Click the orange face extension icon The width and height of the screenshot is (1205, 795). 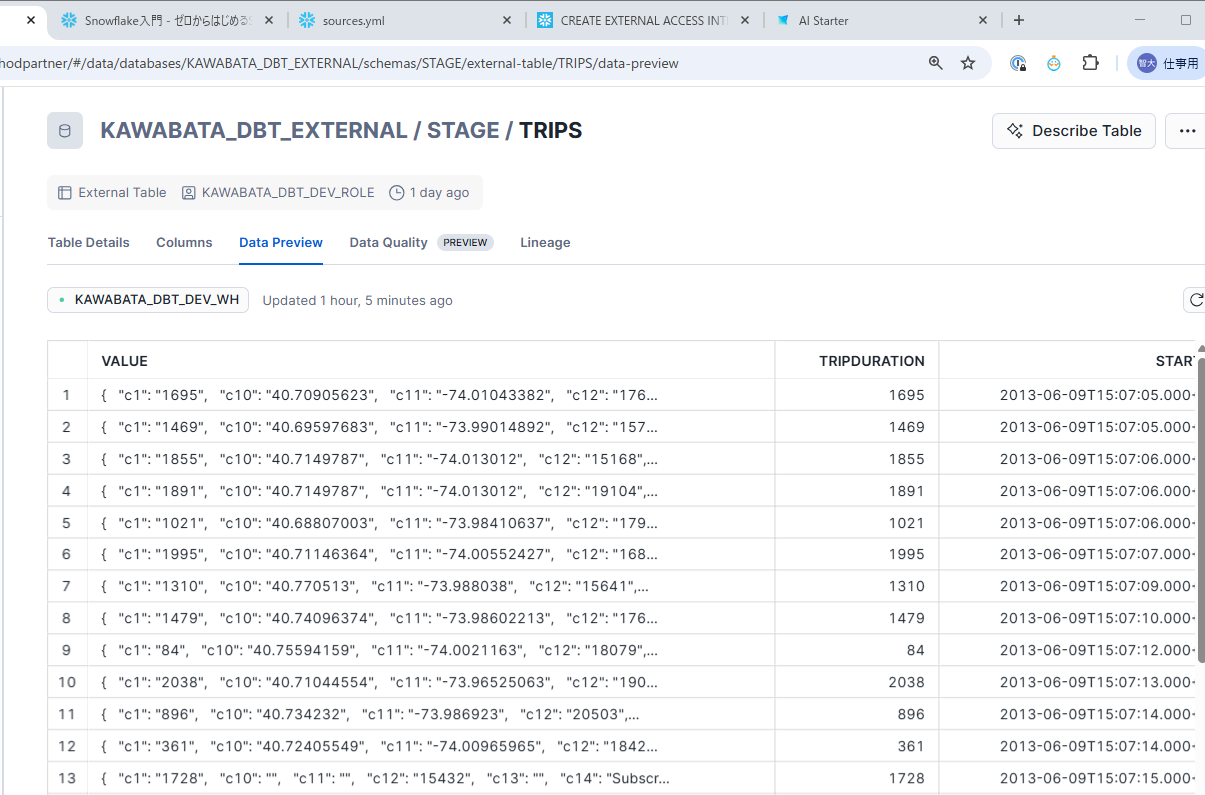click(1054, 63)
